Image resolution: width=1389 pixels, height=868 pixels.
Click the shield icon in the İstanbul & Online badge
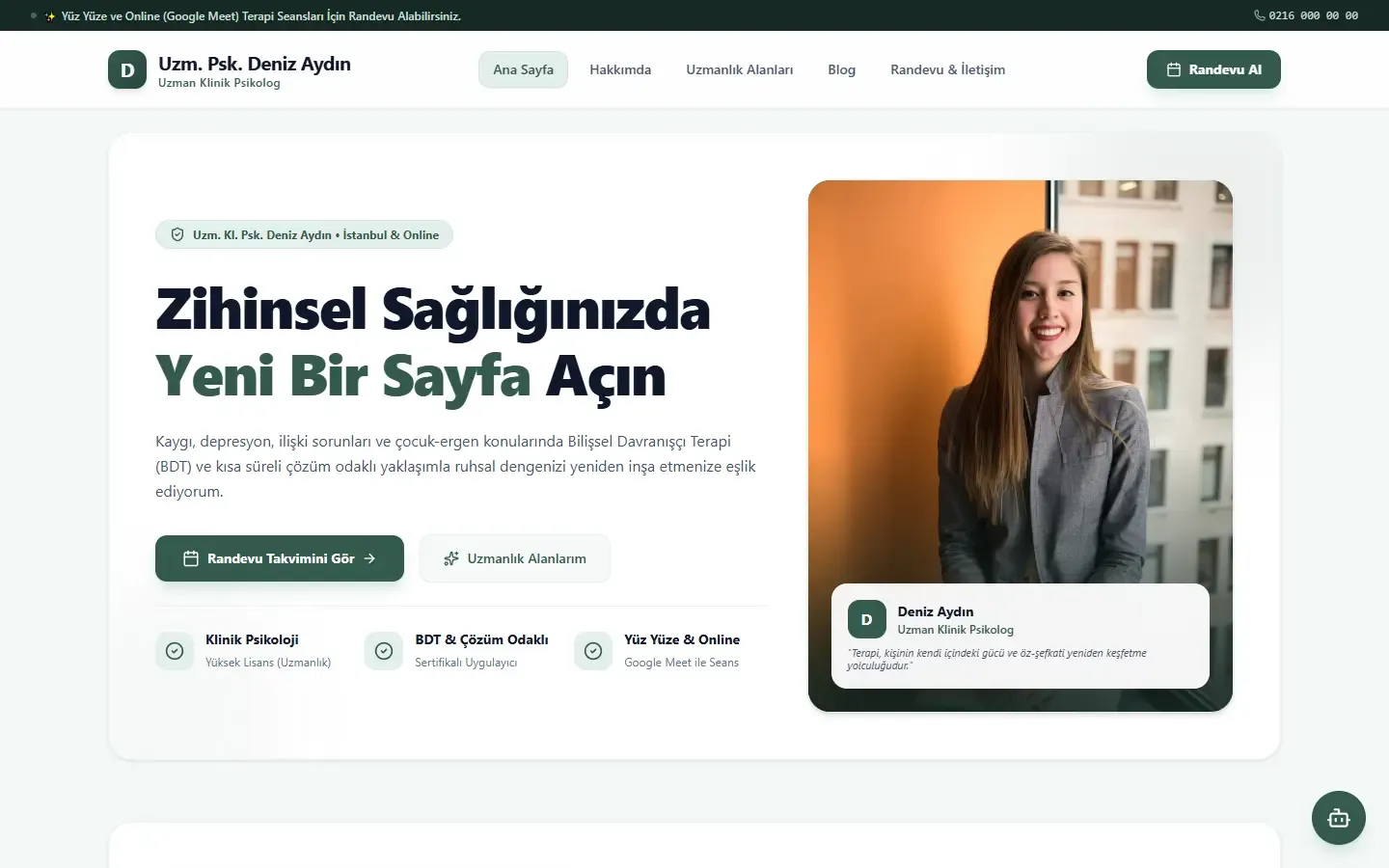tap(177, 234)
